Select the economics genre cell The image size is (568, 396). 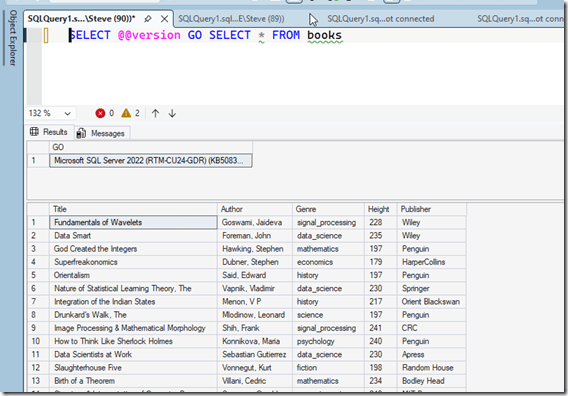click(329, 262)
